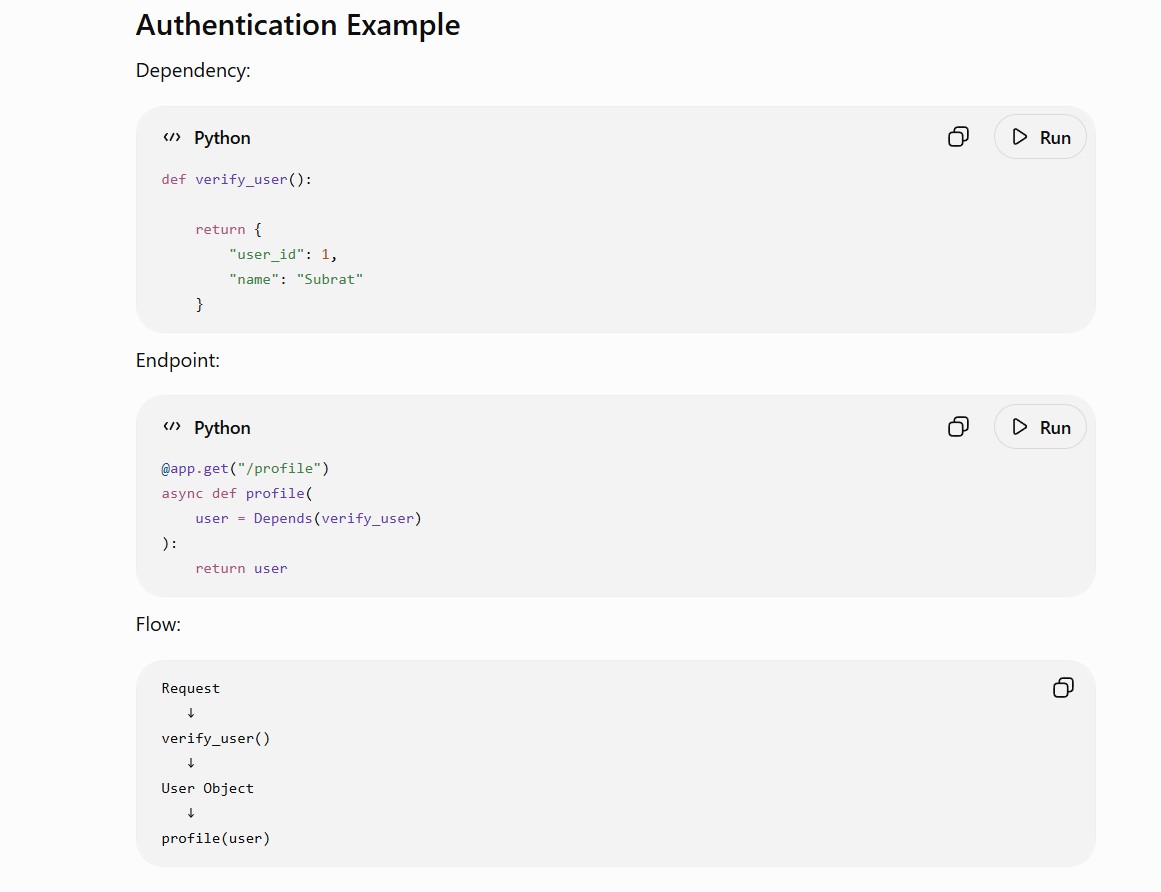Viewport: 1161px width, 892px height.
Task: Click the Request line in the flow block
Action: [190, 688]
